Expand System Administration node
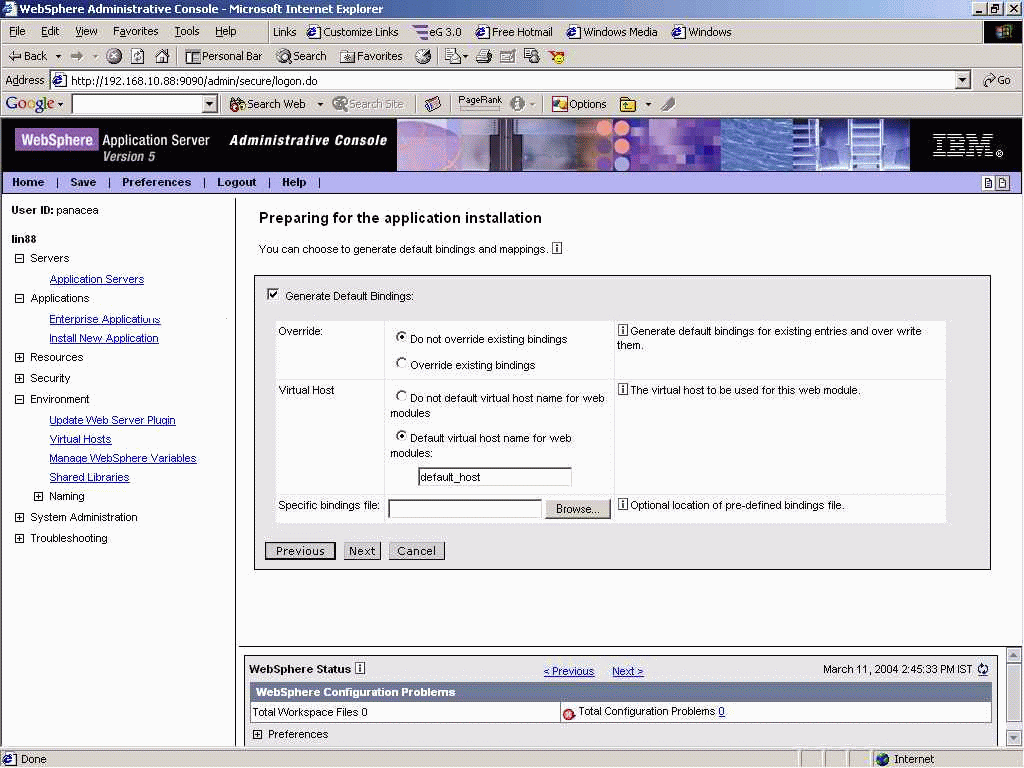Image resolution: width=1024 pixels, height=768 pixels. pos(20,517)
